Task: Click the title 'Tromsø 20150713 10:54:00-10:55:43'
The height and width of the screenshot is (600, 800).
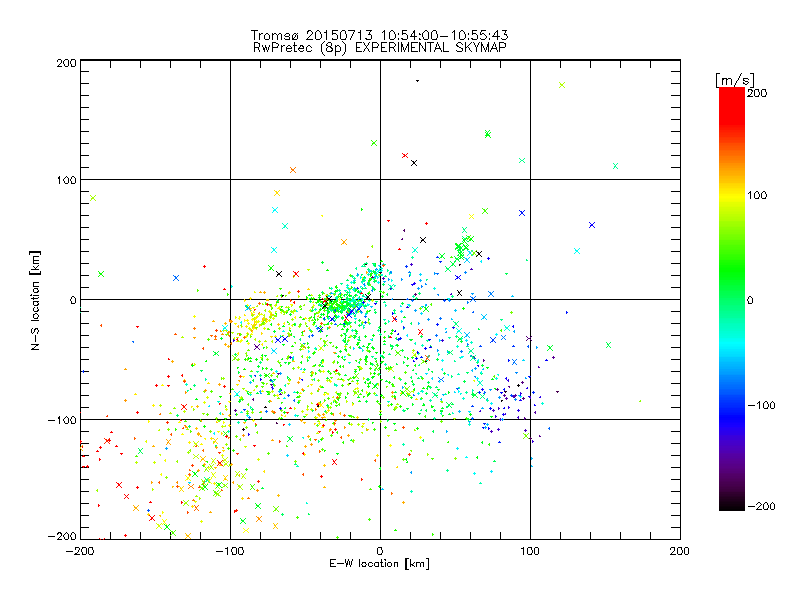Action: pyautogui.click(x=379, y=35)
